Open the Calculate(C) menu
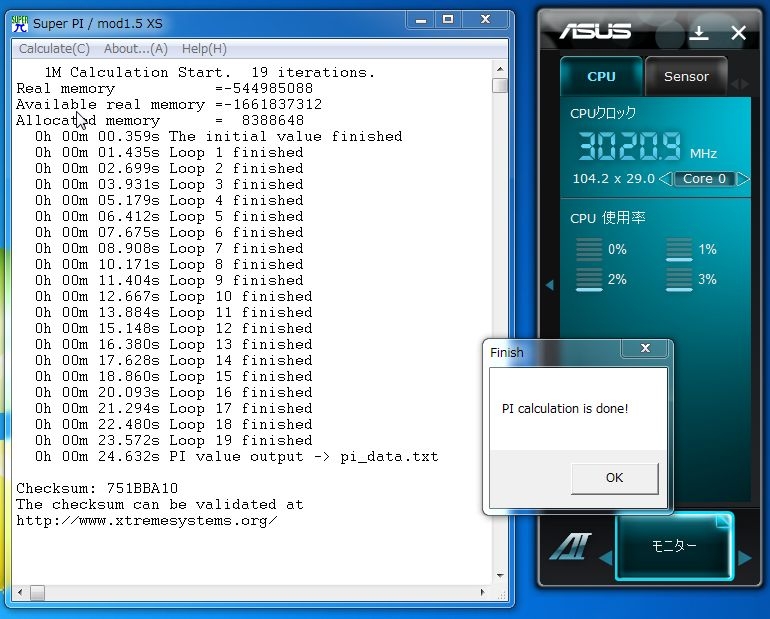This screenshot has width=770, height=619. [54, 49]
